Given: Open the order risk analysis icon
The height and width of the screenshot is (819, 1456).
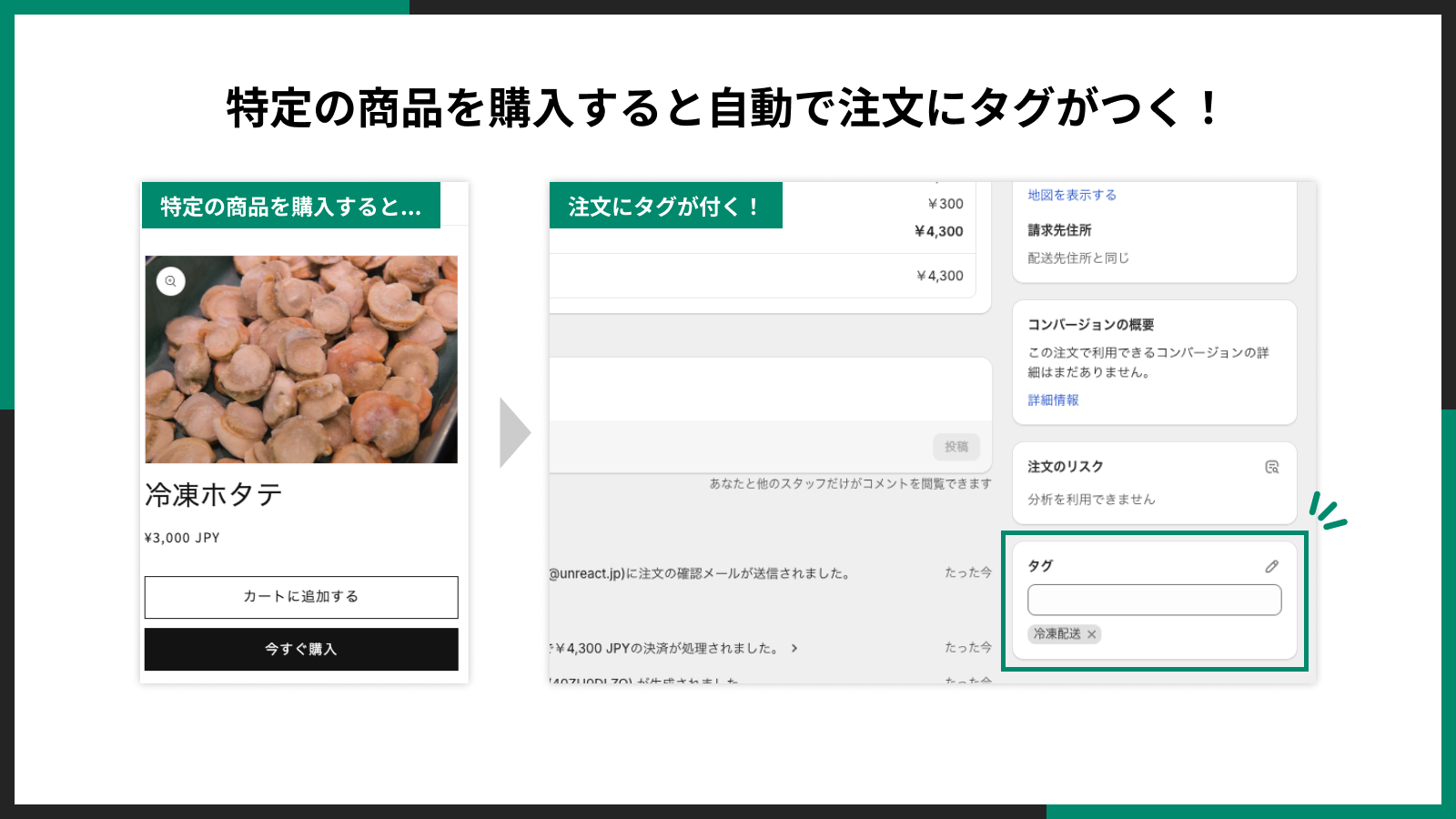Looking at the screenshot, I should [1270, 465].
